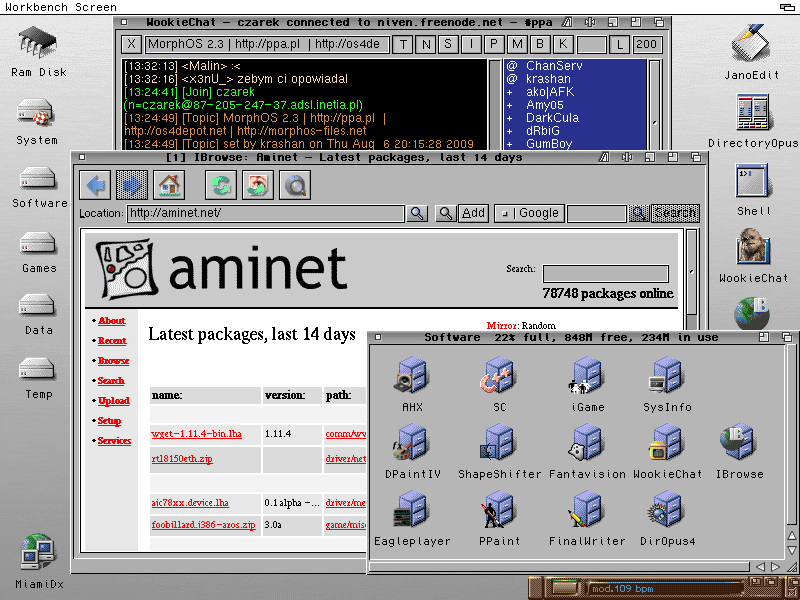Screen dimensions: 800x600
Task: Click magnifier button right of Location field
Action: (x=417, y=213)
